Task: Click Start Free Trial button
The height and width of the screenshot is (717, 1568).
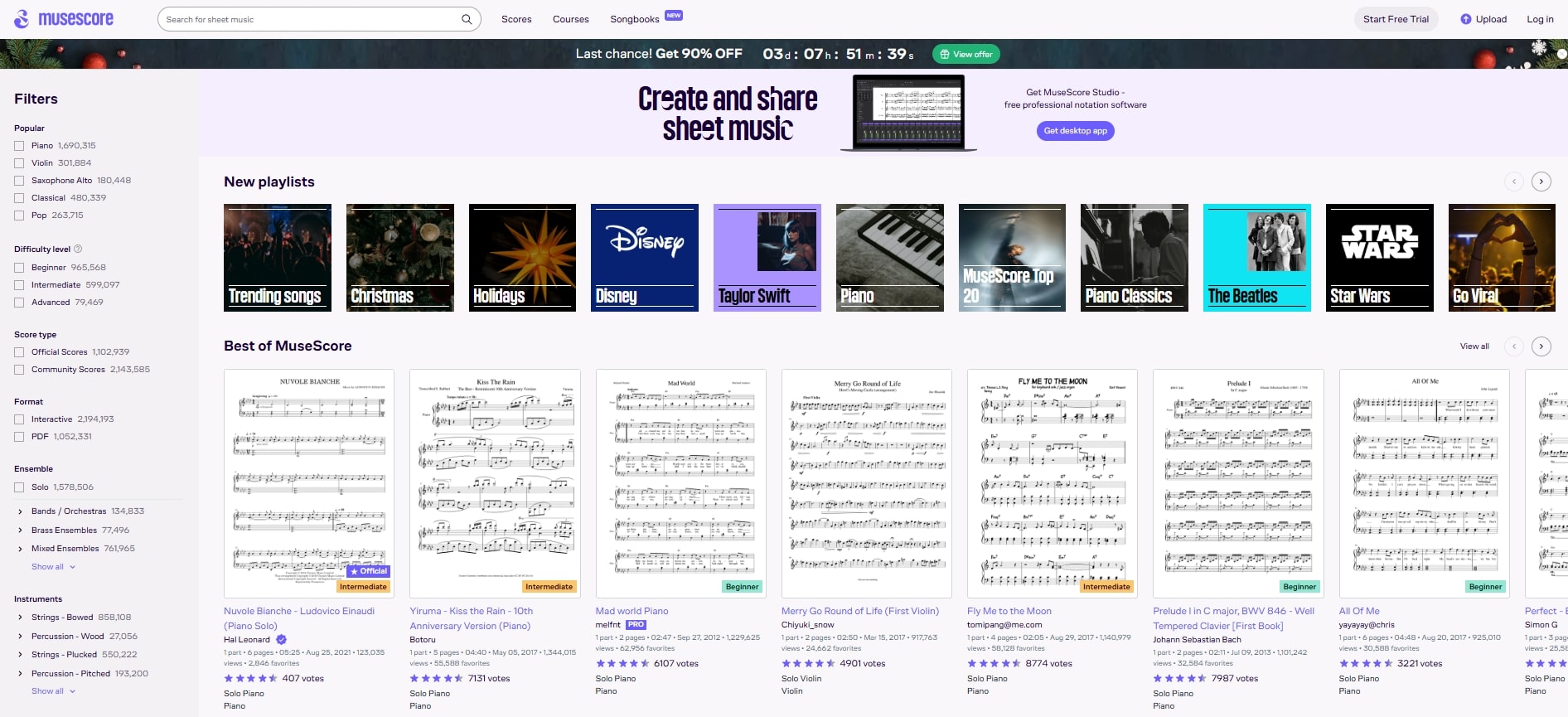Action: 1396,19
